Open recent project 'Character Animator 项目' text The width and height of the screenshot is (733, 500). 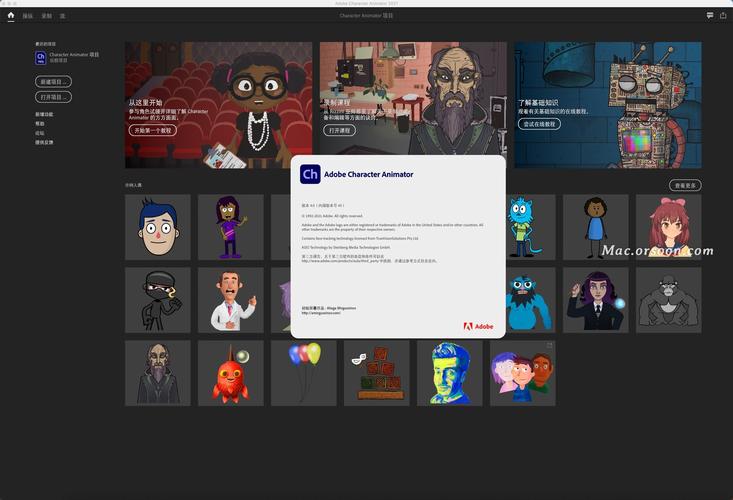74,55
